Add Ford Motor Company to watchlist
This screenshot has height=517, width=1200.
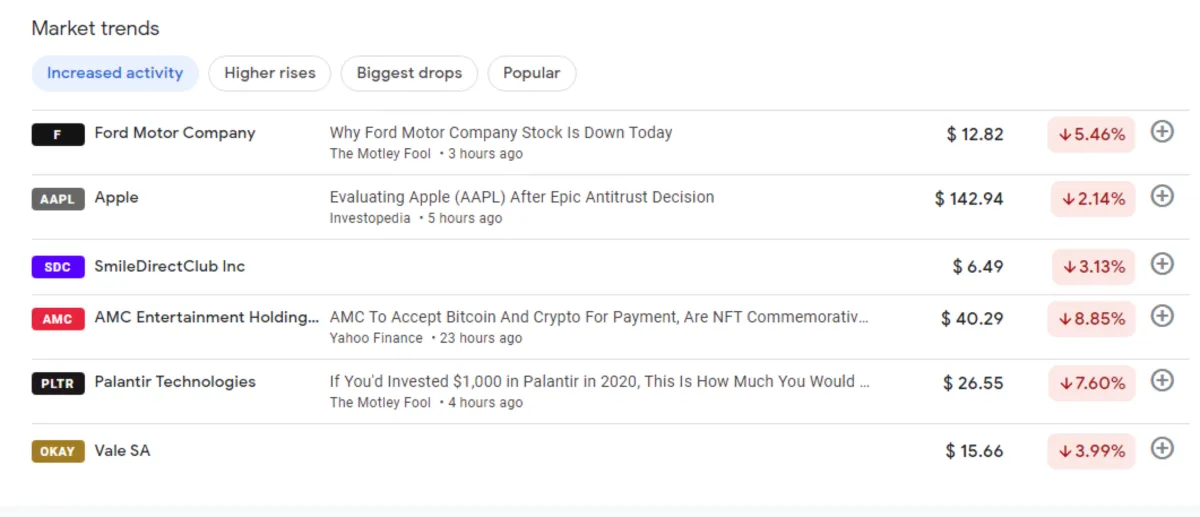coord(1161,132)
